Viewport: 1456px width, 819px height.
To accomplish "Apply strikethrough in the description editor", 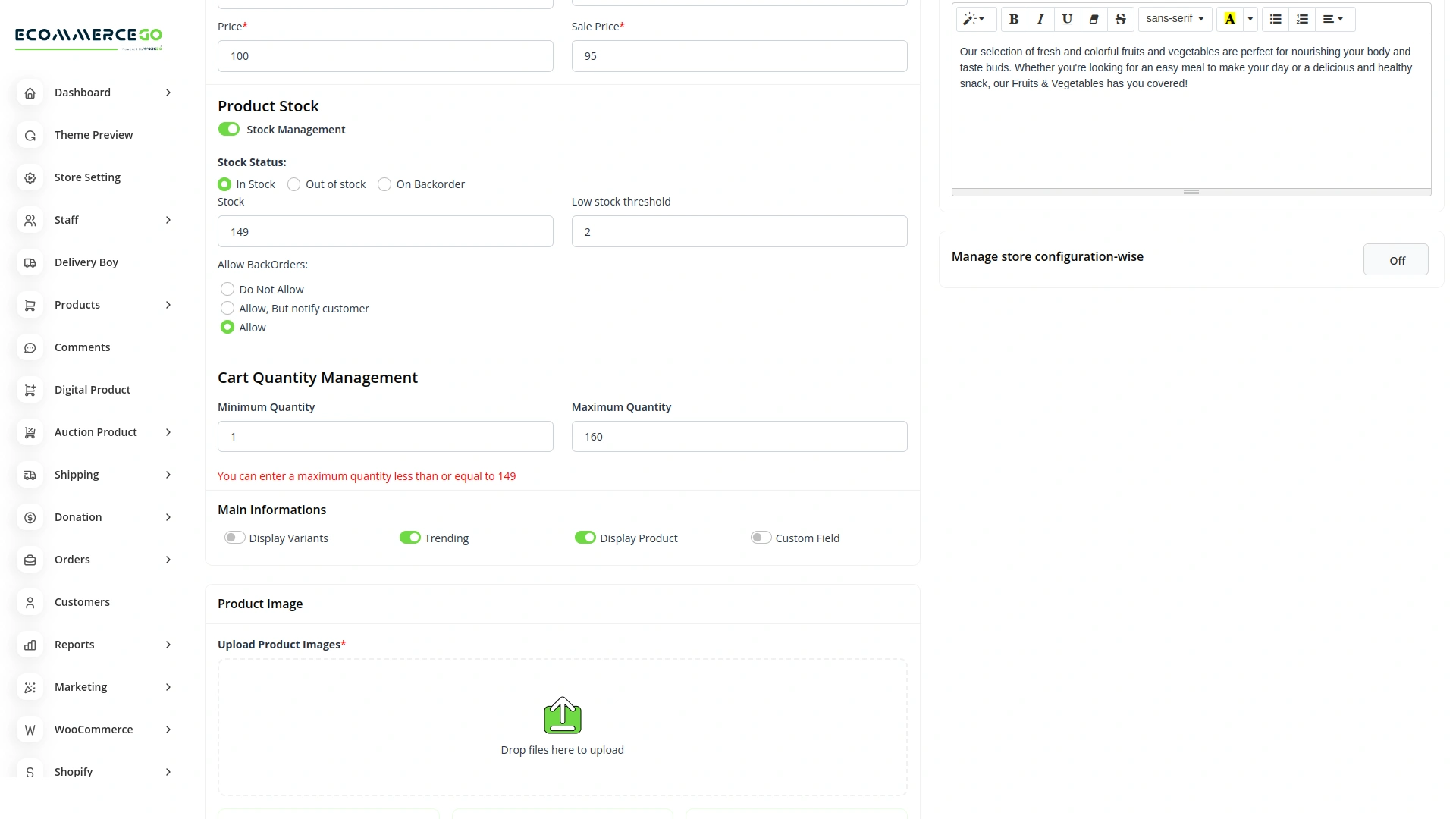I will click(x=1120, y=19).
